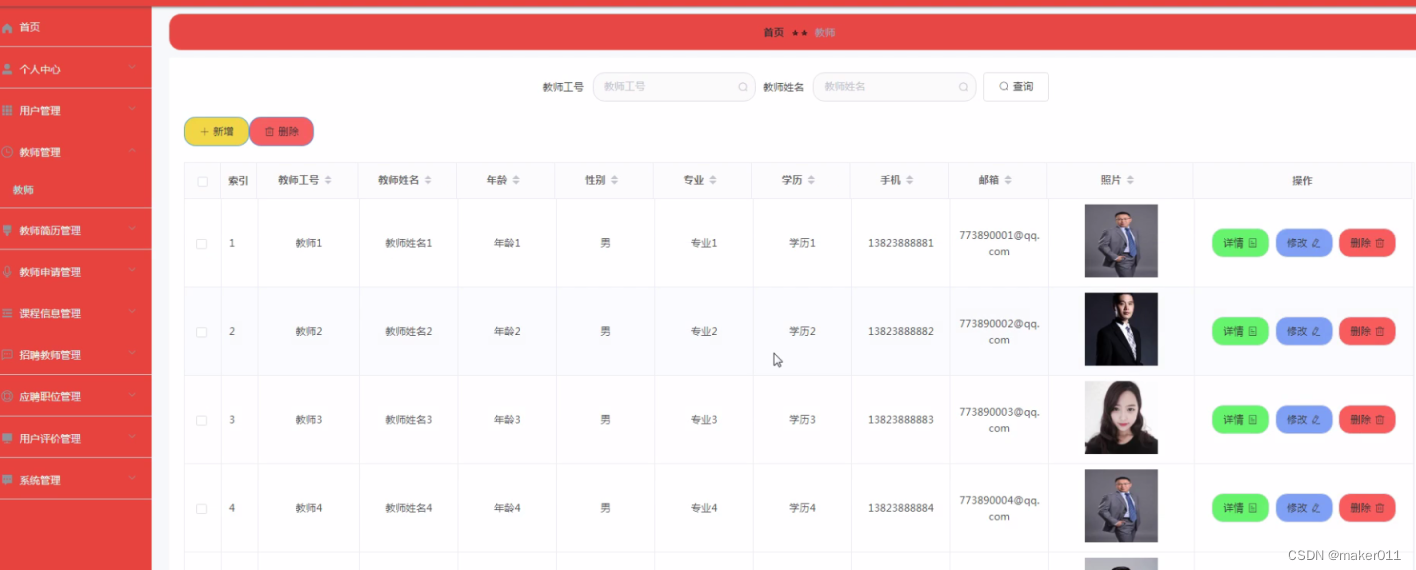Expand 课程信息管理 using its chevron
This screenshot has width=1416, height=570.
(x=132, y=312)
